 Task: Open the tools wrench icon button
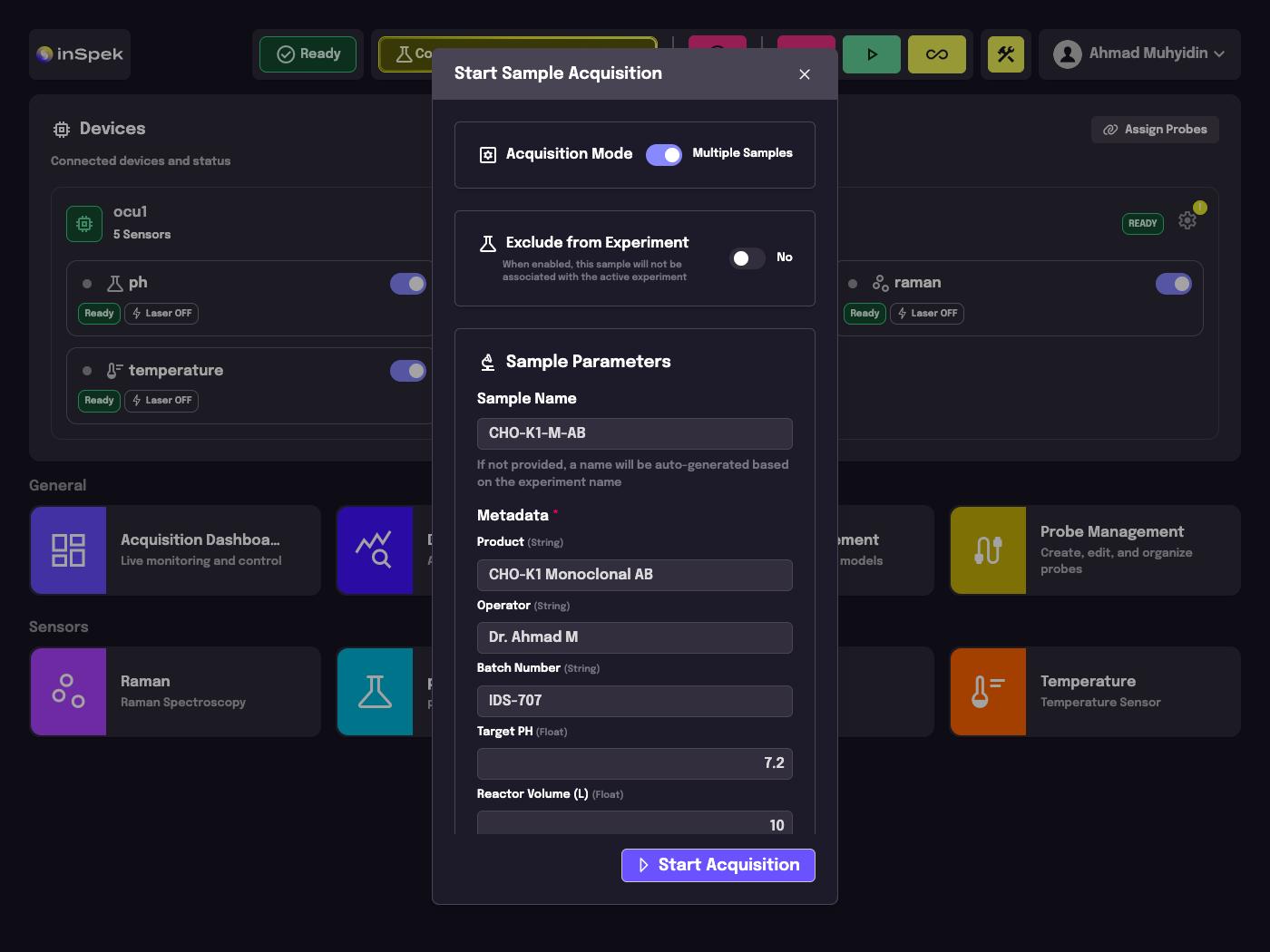(1006, 54)
